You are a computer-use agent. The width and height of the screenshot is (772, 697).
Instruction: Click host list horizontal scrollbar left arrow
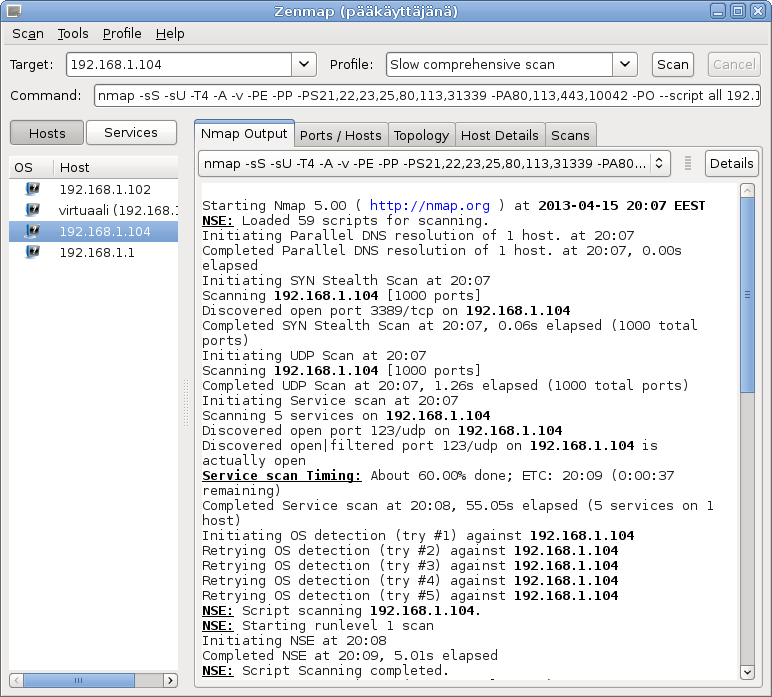pos(16,680)
